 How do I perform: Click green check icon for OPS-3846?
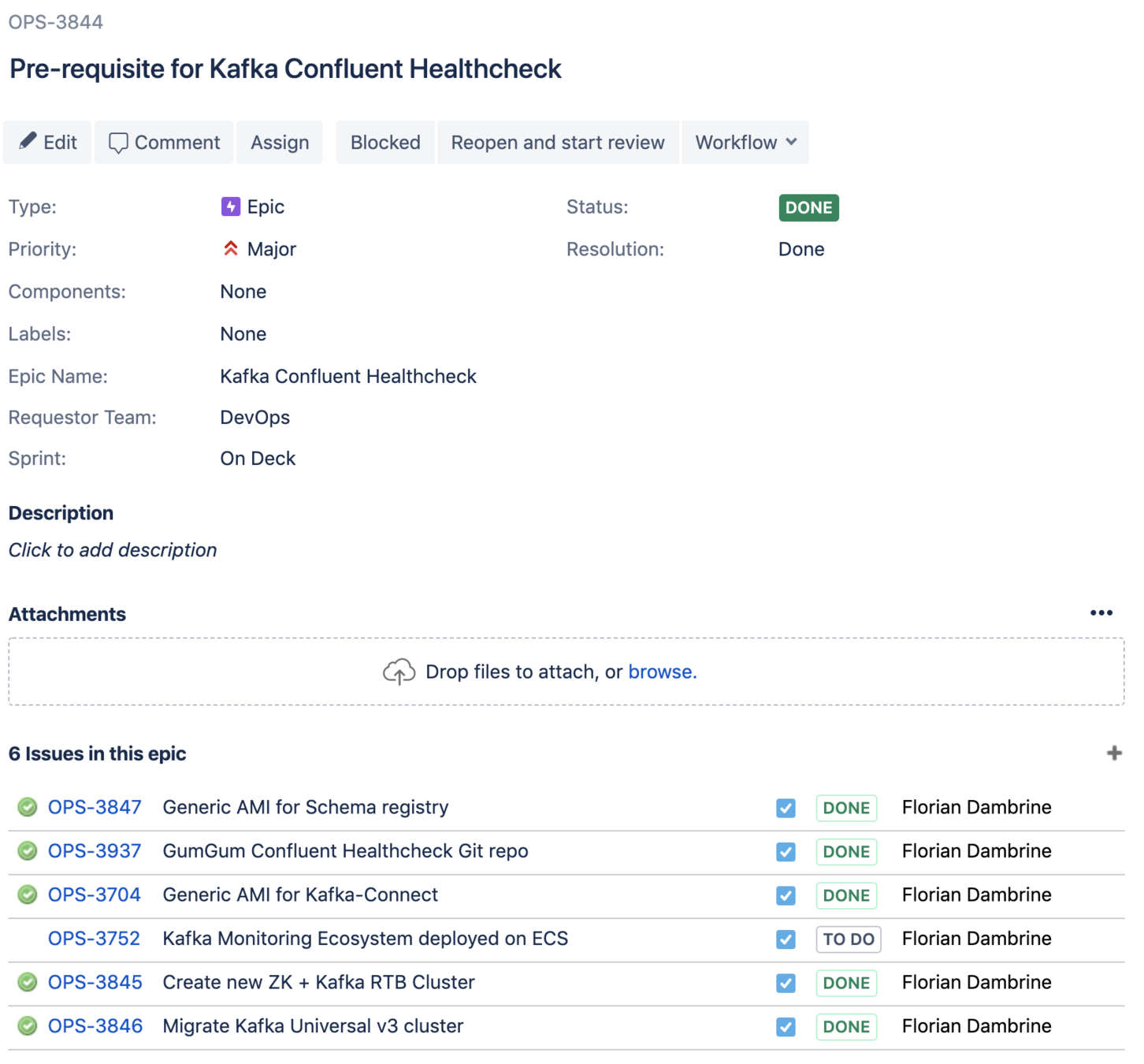click(x=28, y=1026)
